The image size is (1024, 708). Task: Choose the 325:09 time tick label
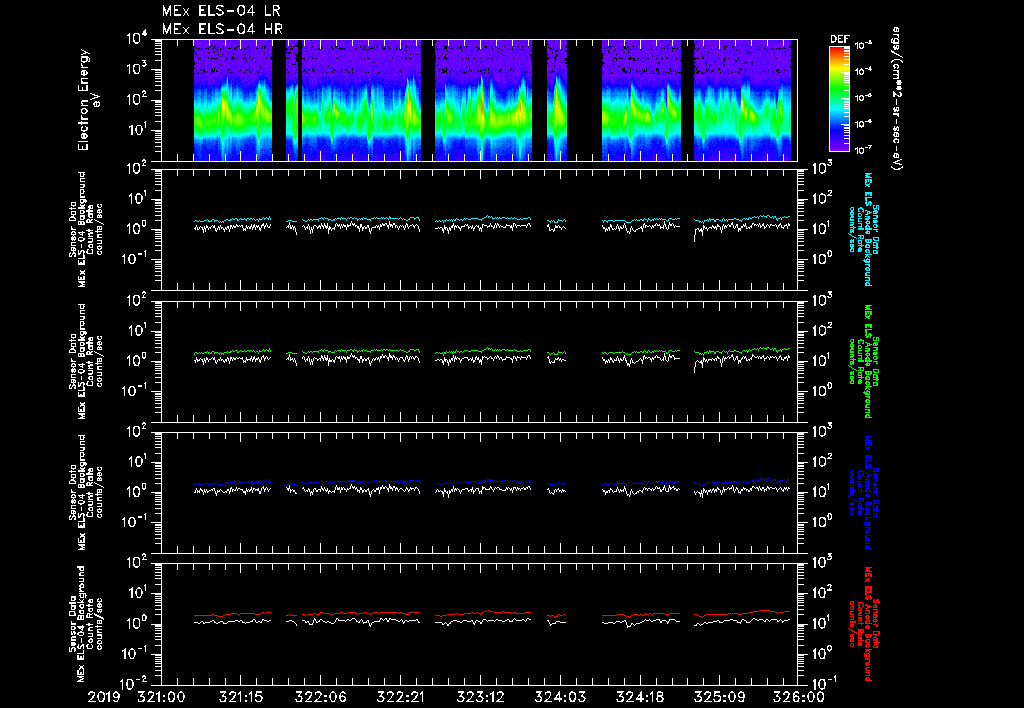[720, 696]
